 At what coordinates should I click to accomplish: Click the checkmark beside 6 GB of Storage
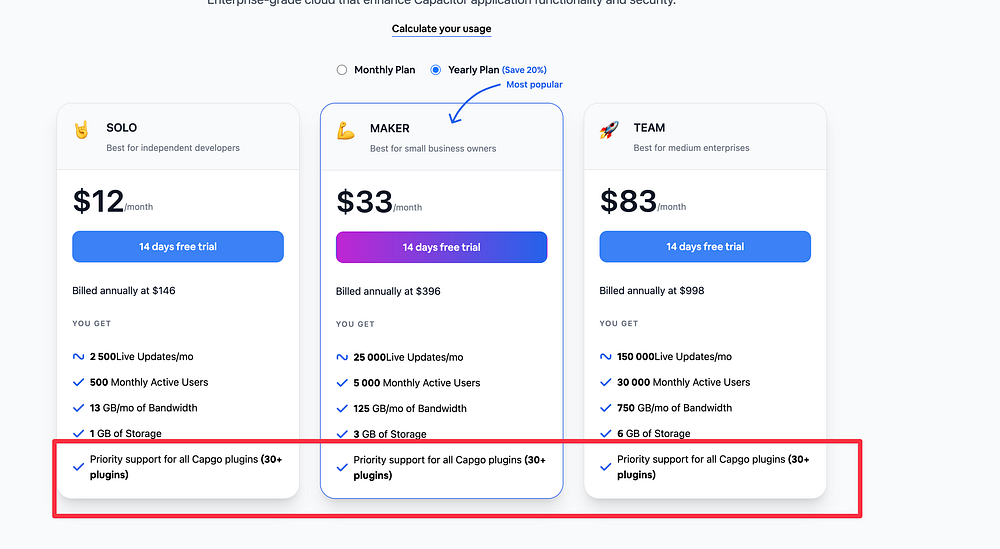point(606,433)
